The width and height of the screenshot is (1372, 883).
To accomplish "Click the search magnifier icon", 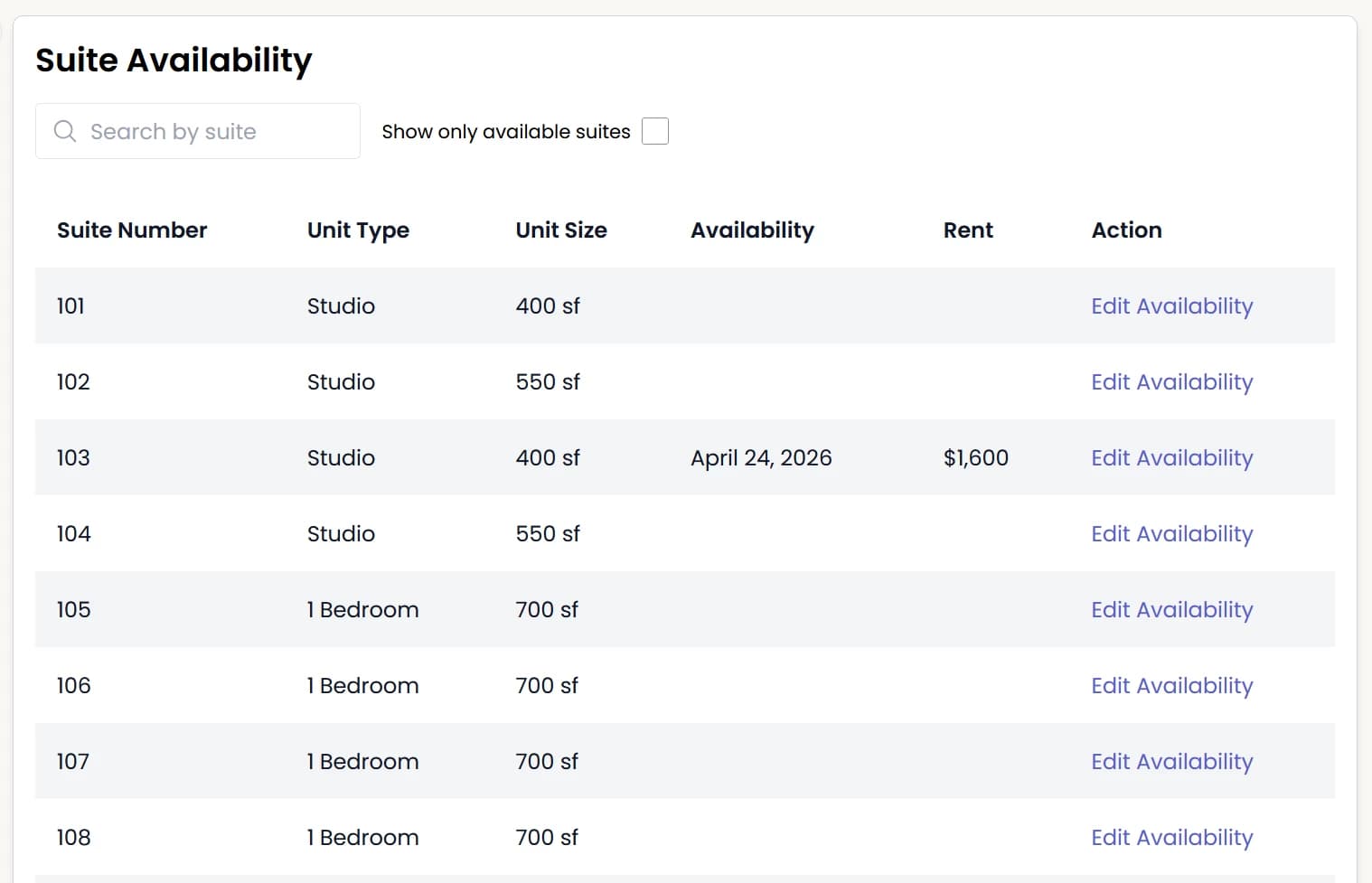I will (64, 131).
